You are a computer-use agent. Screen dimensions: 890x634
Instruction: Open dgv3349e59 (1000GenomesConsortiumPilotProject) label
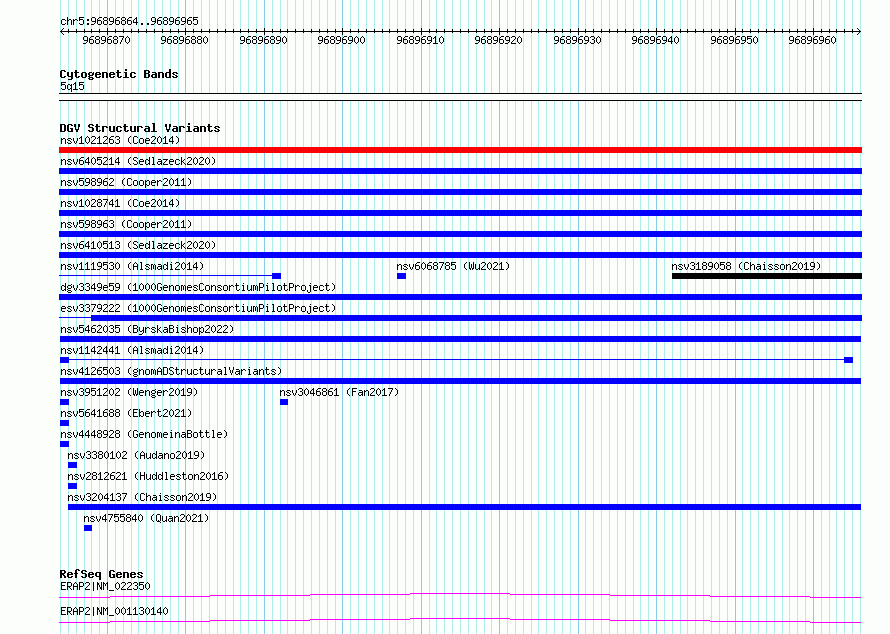(198, 287)
